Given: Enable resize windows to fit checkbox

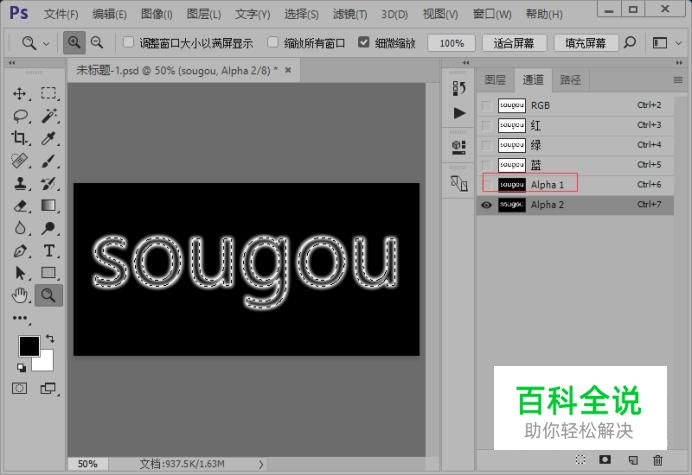Looking at the screenshot, I should tap(128, 42).
